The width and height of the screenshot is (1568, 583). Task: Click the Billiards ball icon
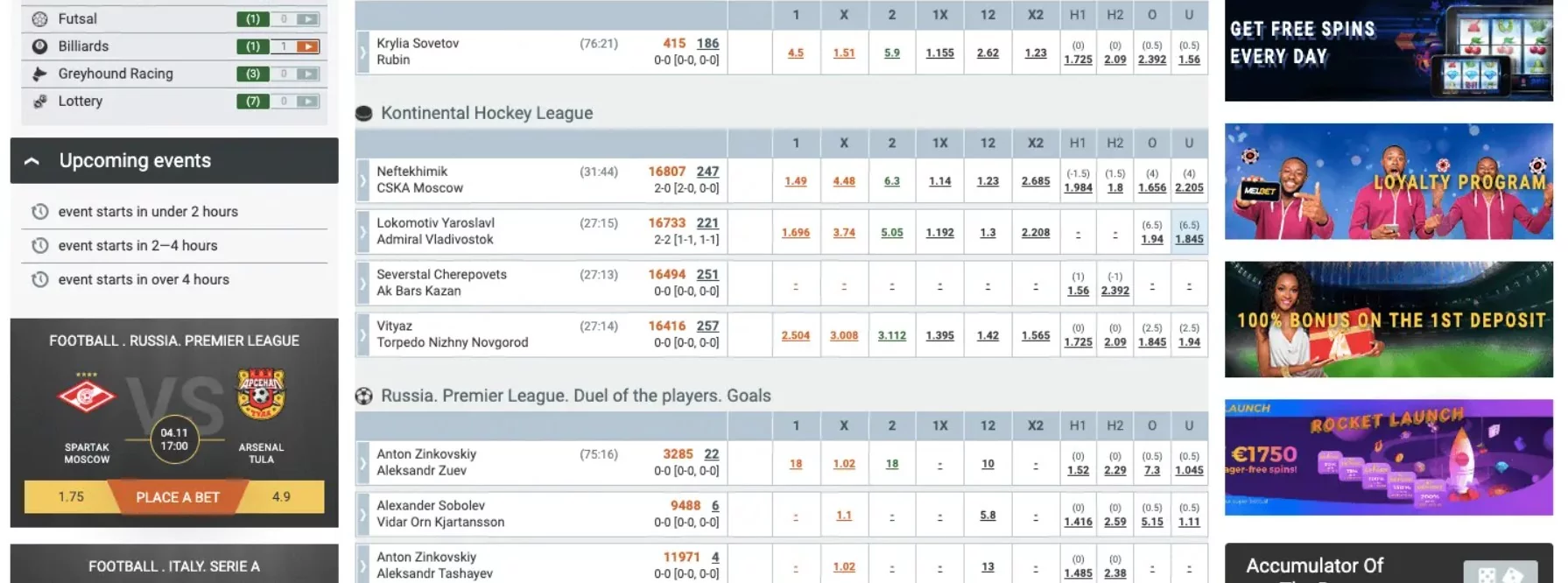[x=39, y=46]
